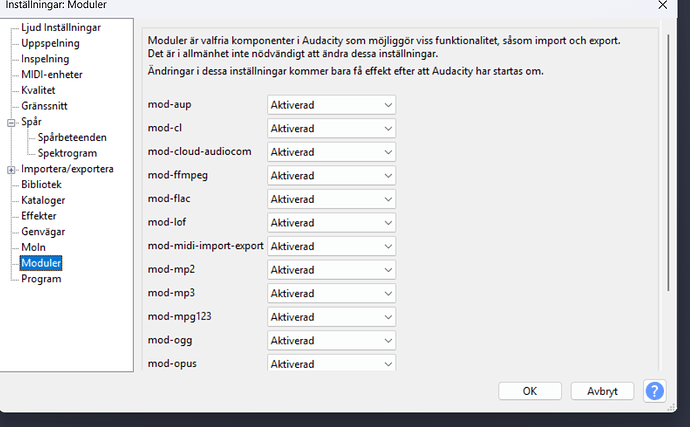Screen dimensions: 690x427
Task: Open the mod-aup status dropdown
Action: click(331, 105)
